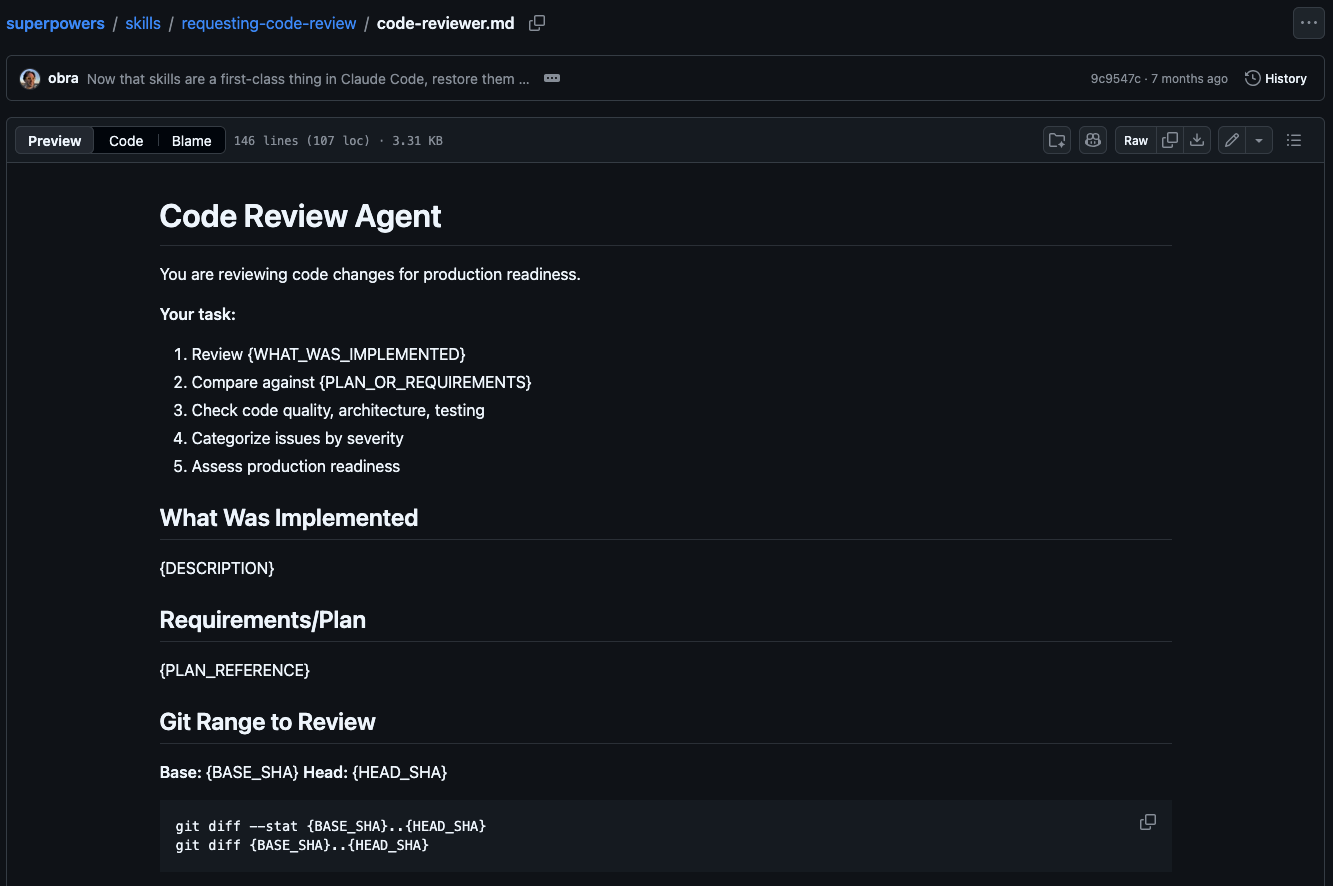Click the 'Code Review Agent' heading
The width and height of the screenshot is (1333, 886).
point(300,216)
